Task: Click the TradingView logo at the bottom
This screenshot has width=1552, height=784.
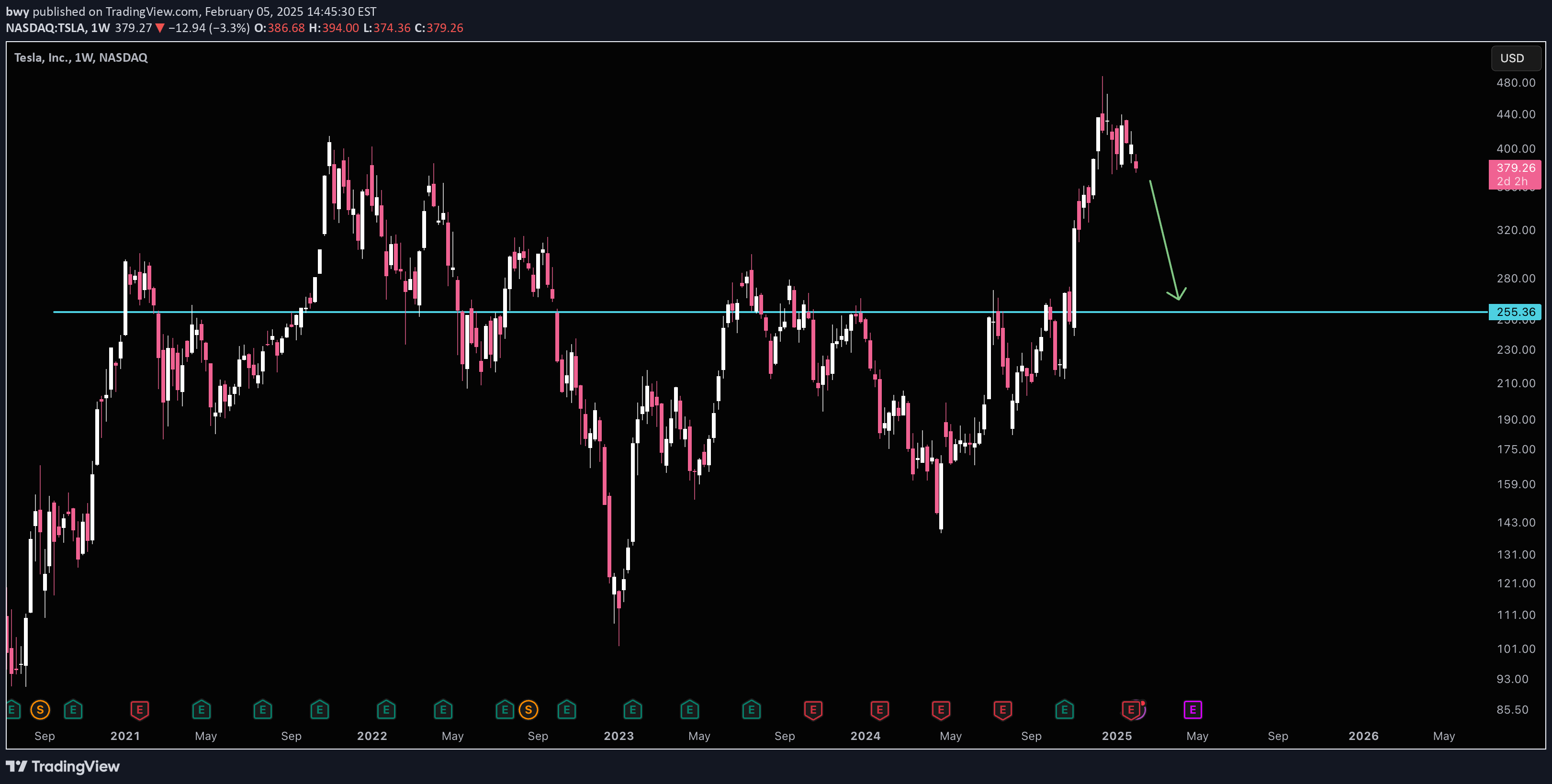Action: click(63, 767)
